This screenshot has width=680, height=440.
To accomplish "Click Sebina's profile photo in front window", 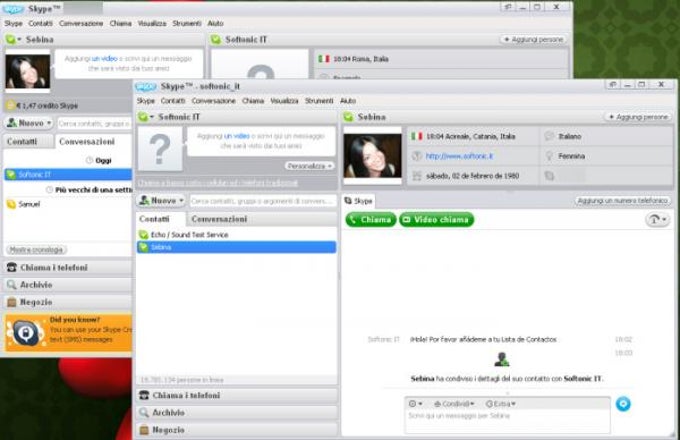I will click(373, 156).
